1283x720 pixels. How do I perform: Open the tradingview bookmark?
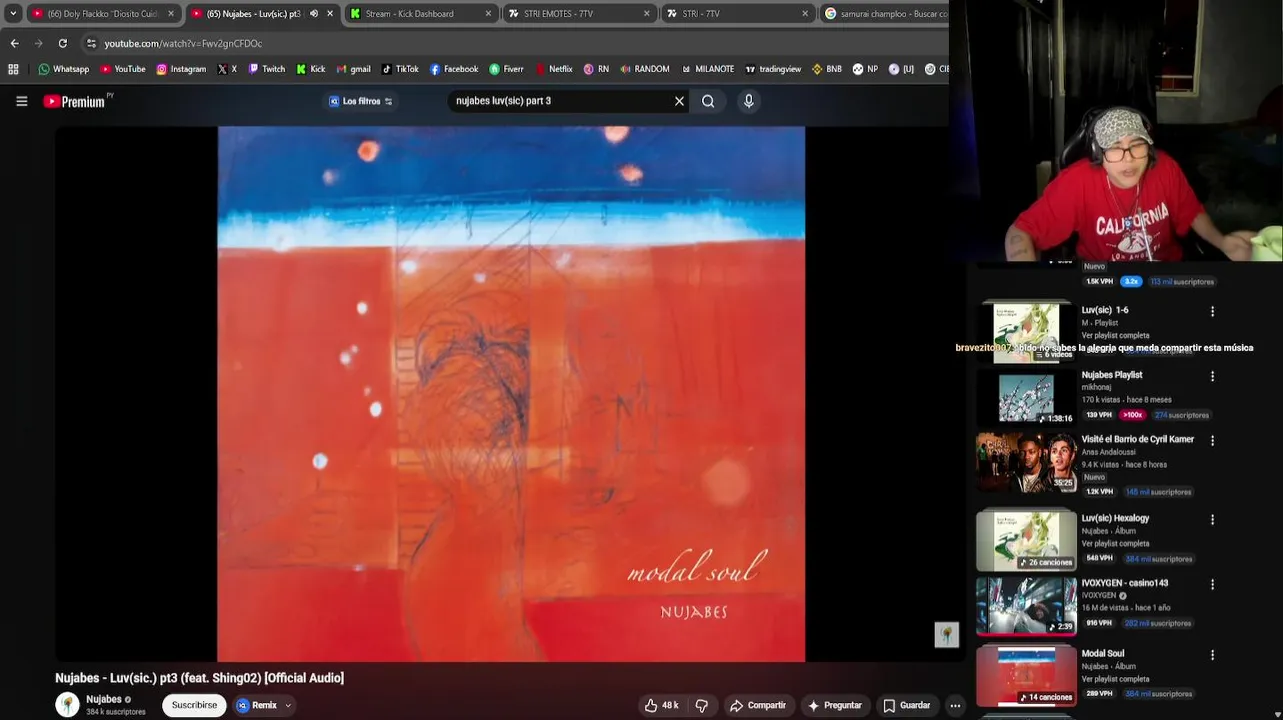tap(773, 69)
